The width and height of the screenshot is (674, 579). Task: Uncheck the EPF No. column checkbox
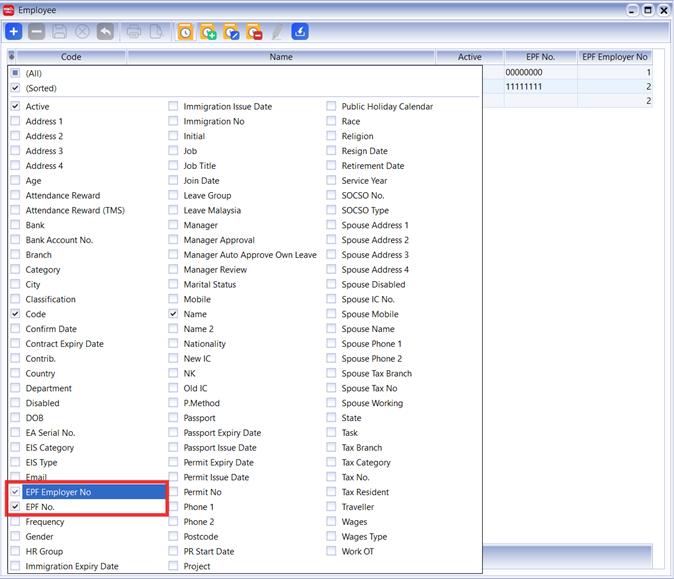pyautogui.click(x=15, y=507)
